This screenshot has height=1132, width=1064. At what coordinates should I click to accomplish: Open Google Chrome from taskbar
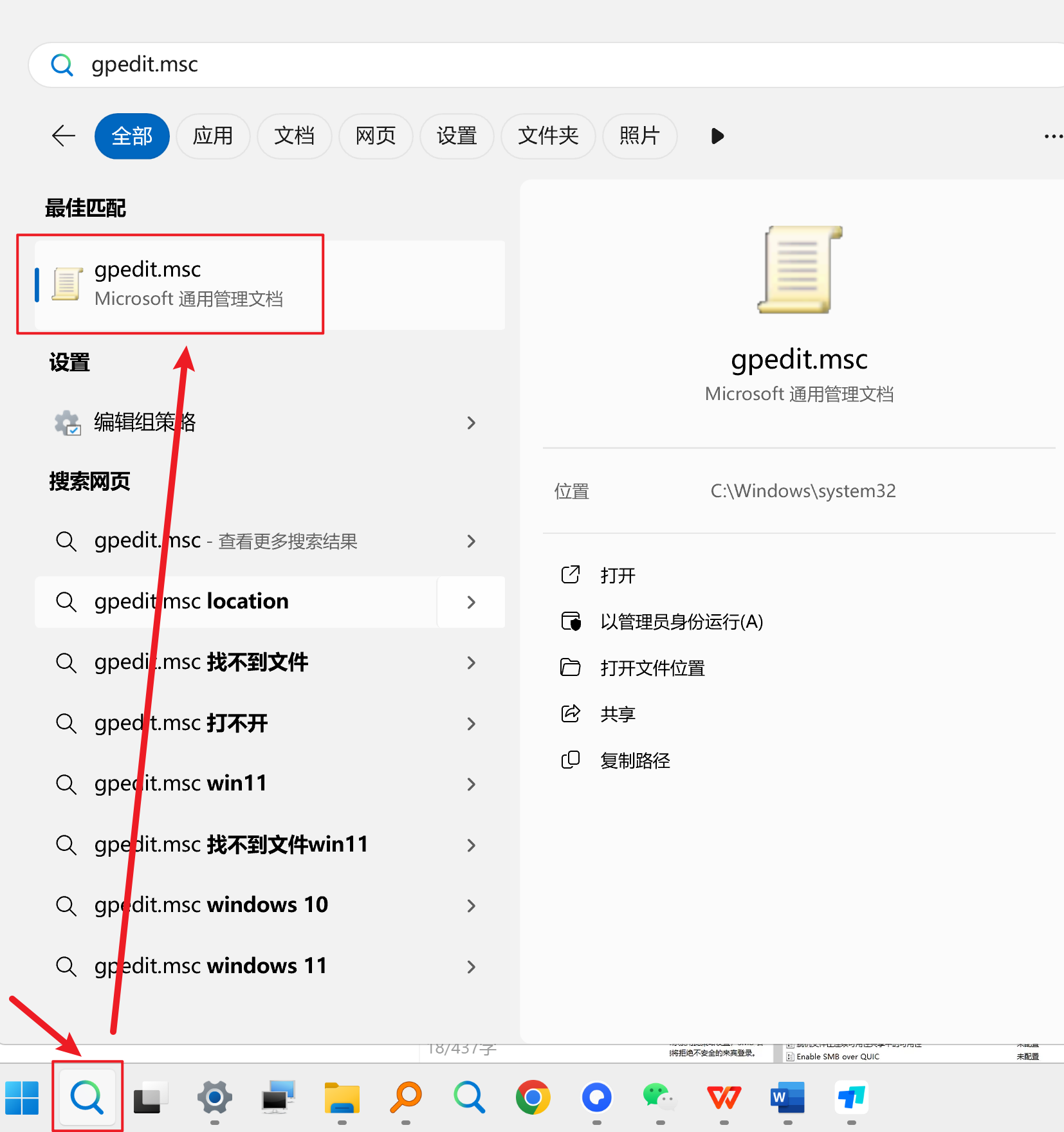coord(533,1097)
